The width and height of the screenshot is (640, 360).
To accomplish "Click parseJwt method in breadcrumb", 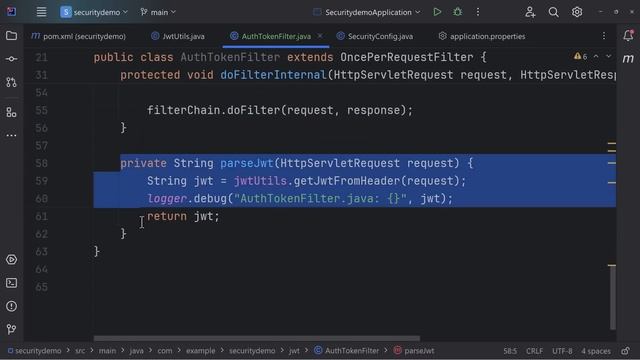I will click(x=414, y=351).
